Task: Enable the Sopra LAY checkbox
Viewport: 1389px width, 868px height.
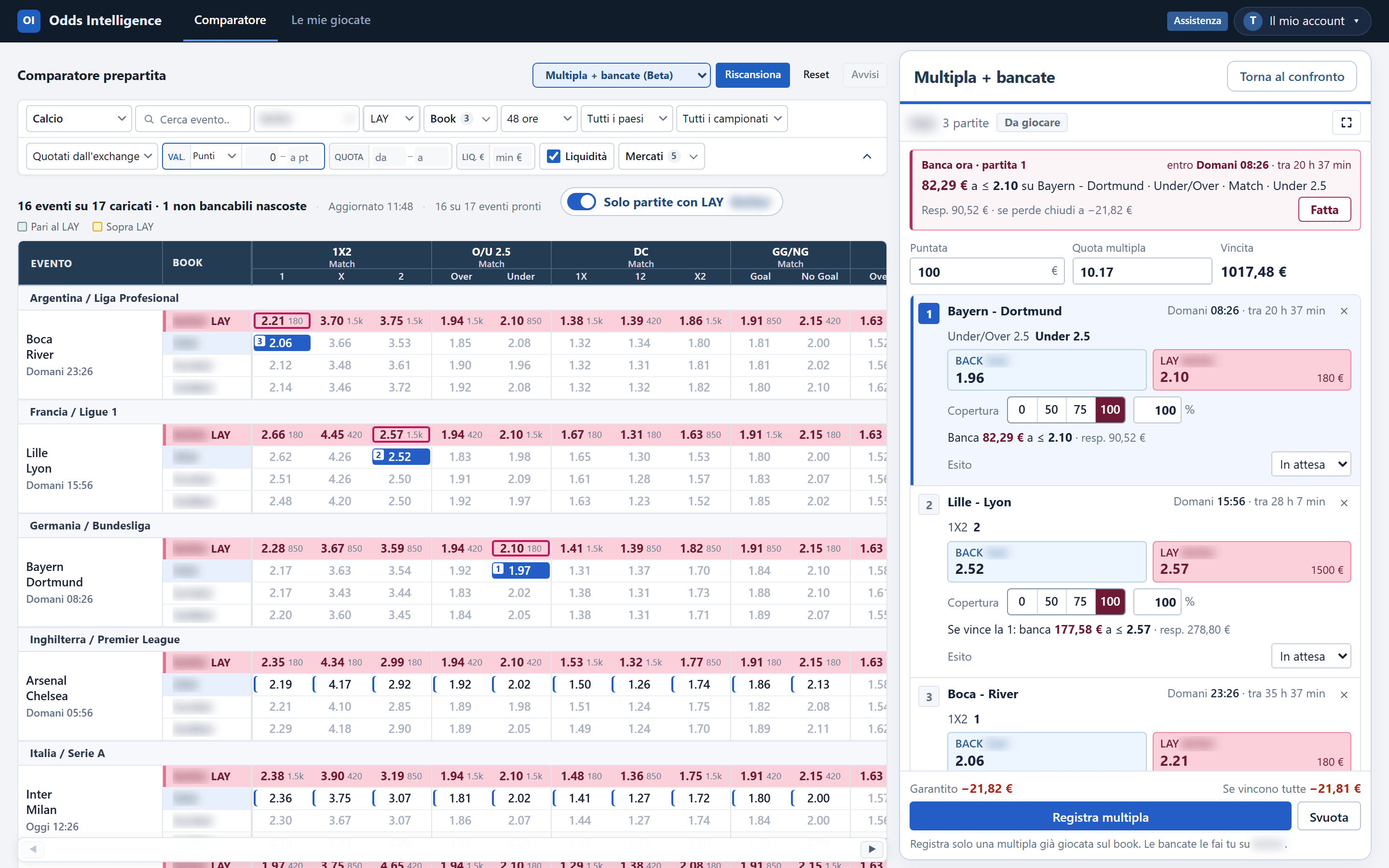Action: click(x=97, y=227)
